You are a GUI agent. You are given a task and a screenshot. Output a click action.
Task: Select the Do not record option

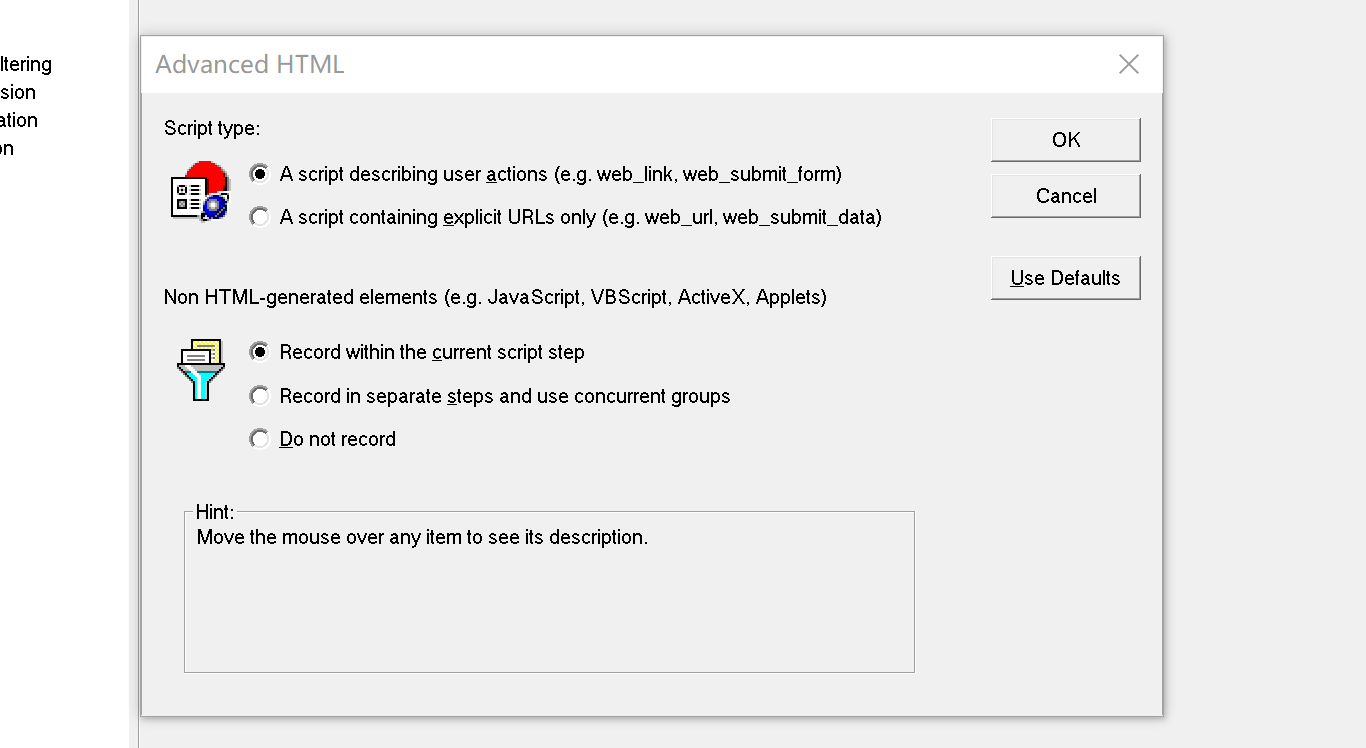[x=323, y=439]
